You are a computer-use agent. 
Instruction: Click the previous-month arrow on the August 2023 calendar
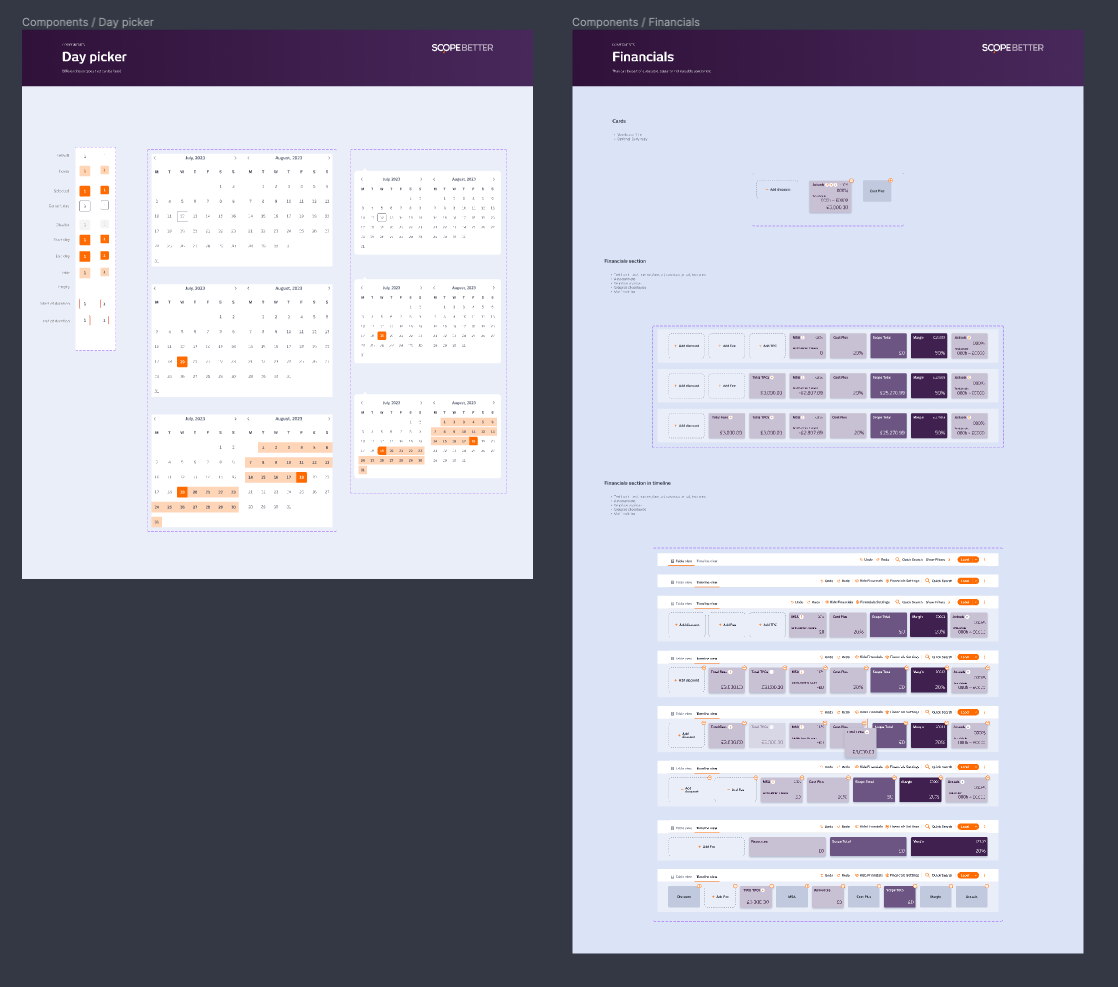[248, 158]
